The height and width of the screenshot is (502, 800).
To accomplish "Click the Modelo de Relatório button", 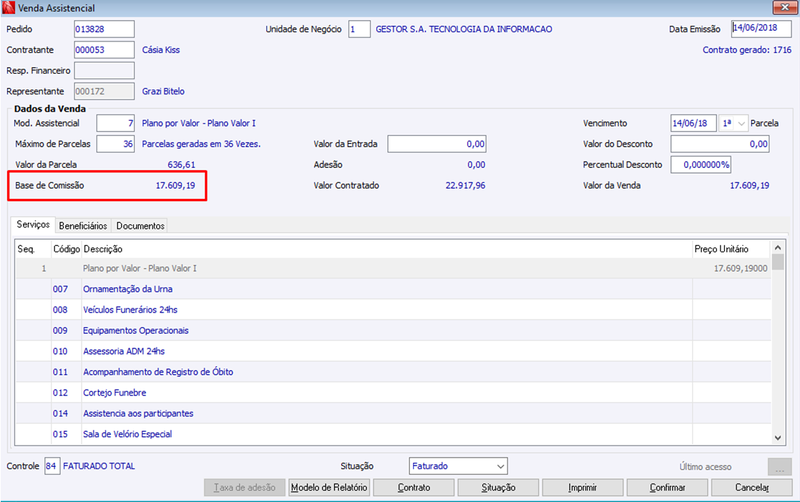I will (329, 487).
